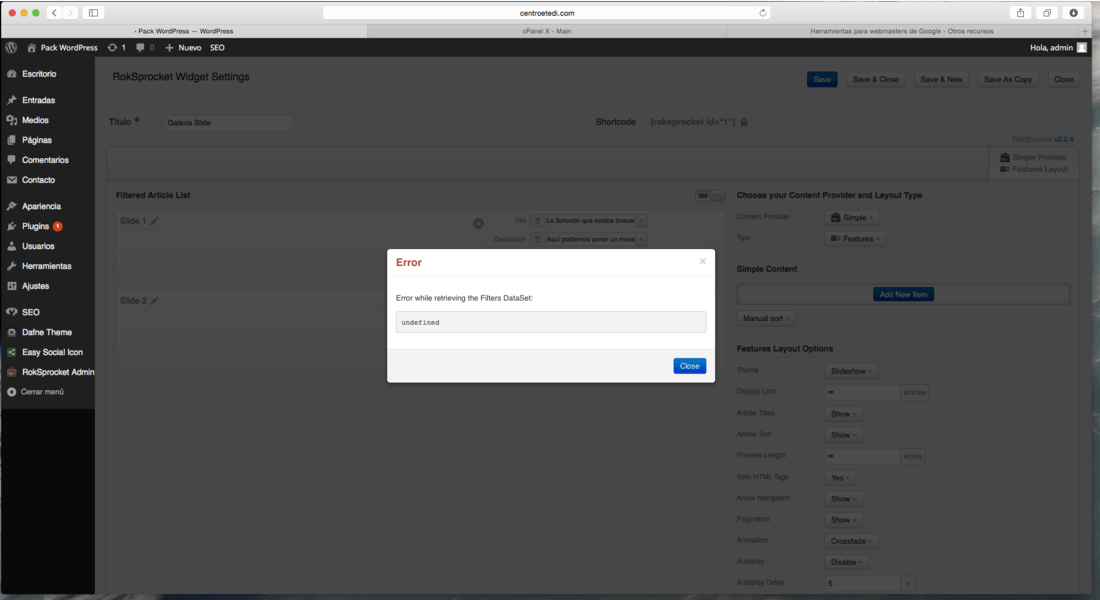The width and height of the screenshot is (1100, 600).
Task: Click the Display Limit input field
Action: coord(862,392)
